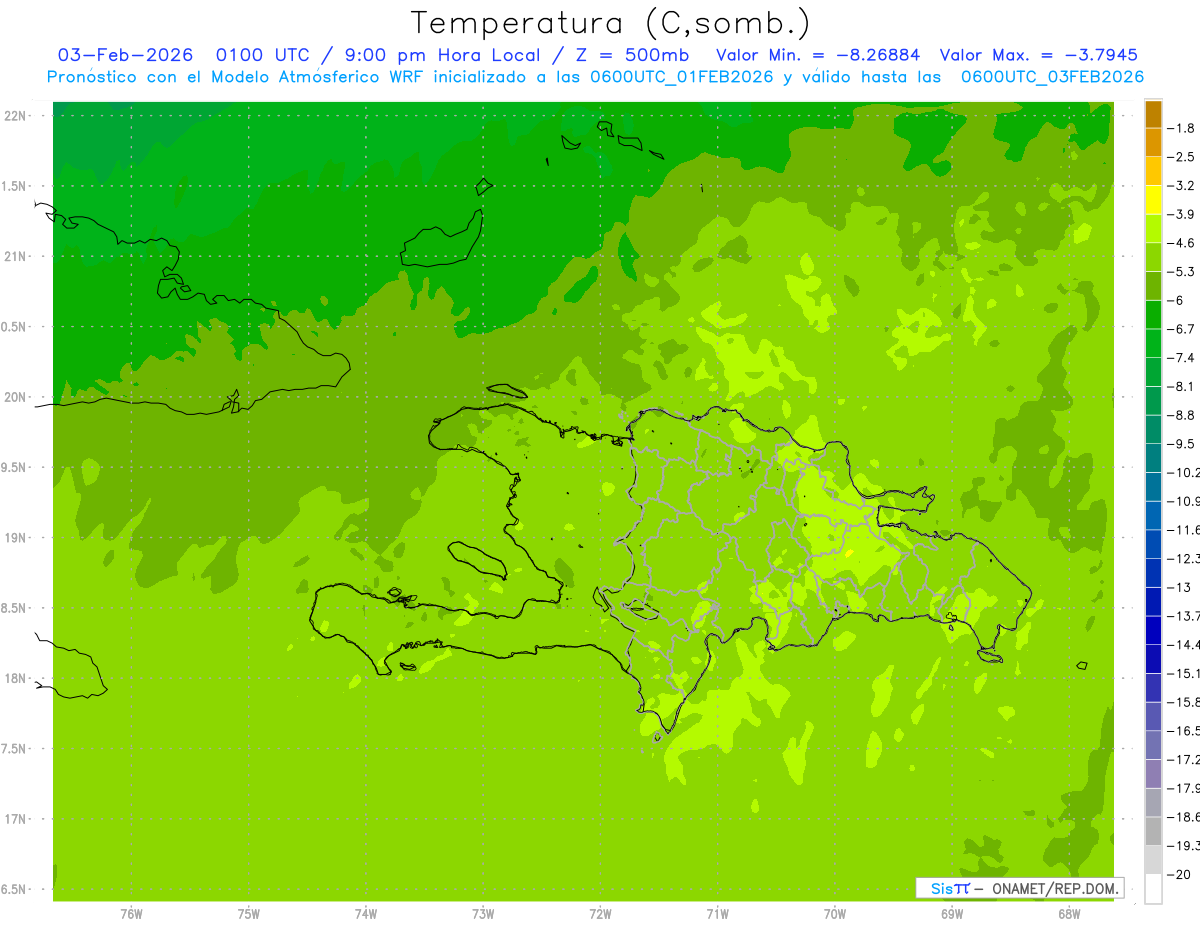Screen dimensions: 1200x927
Task: Click the '73W' longitude label
Action: (483, 913)
